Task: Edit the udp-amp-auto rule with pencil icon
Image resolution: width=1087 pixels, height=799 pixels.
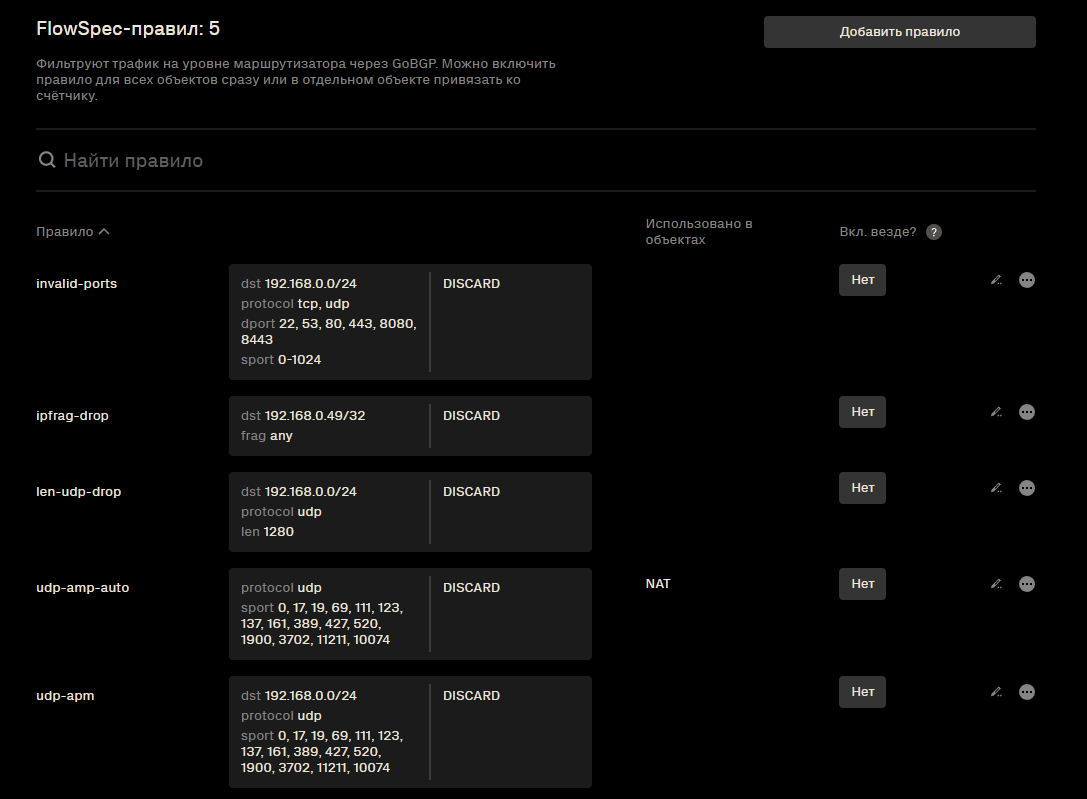Action: click(x=996, y=584)
